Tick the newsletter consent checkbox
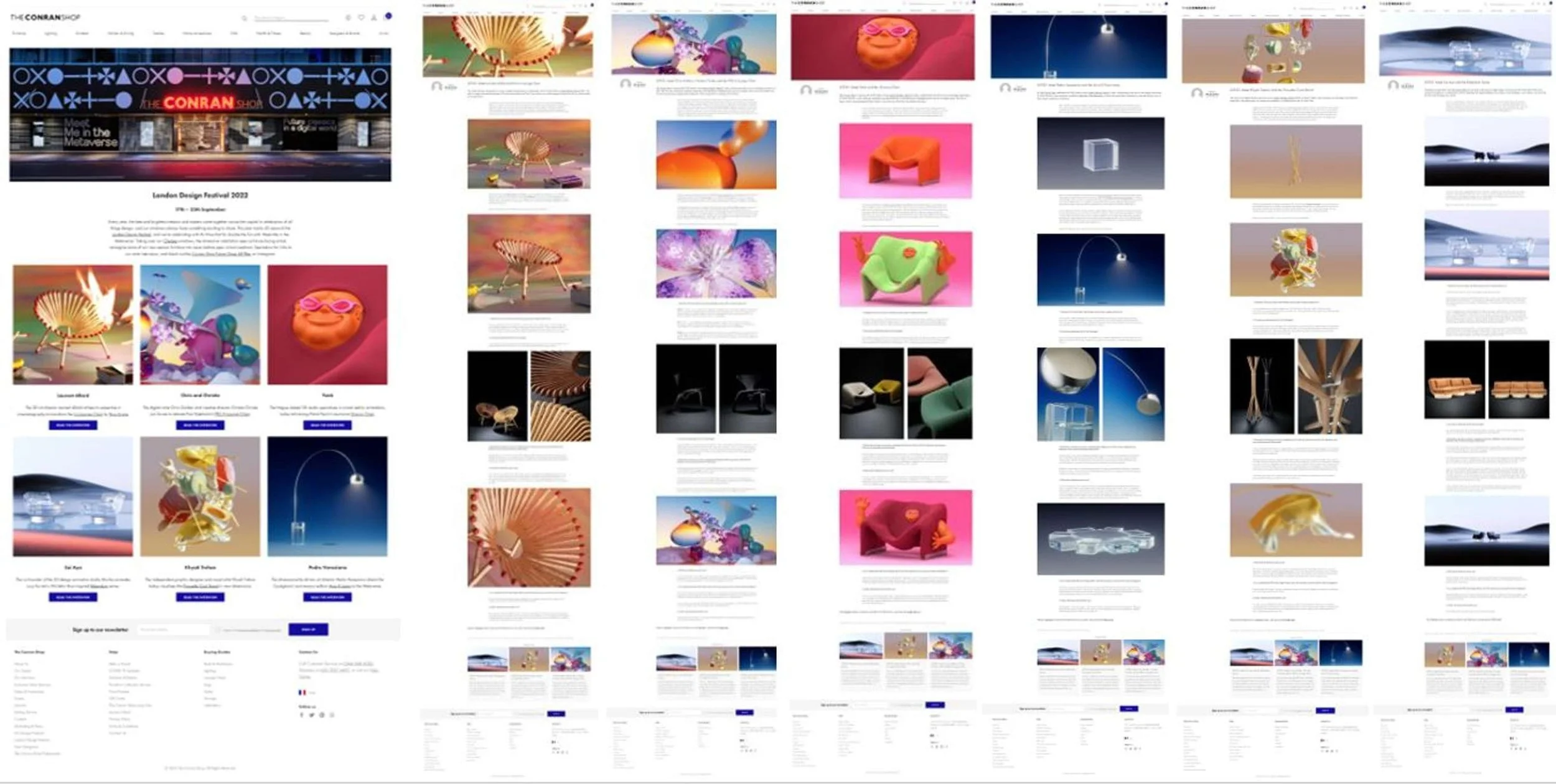The width and height of the screenshot is (1556, 784). point(218,630)
